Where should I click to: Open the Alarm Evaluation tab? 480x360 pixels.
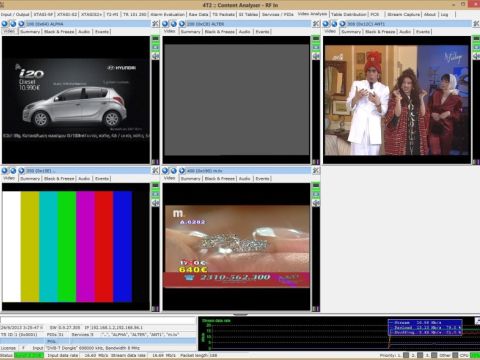click(167, 14)
